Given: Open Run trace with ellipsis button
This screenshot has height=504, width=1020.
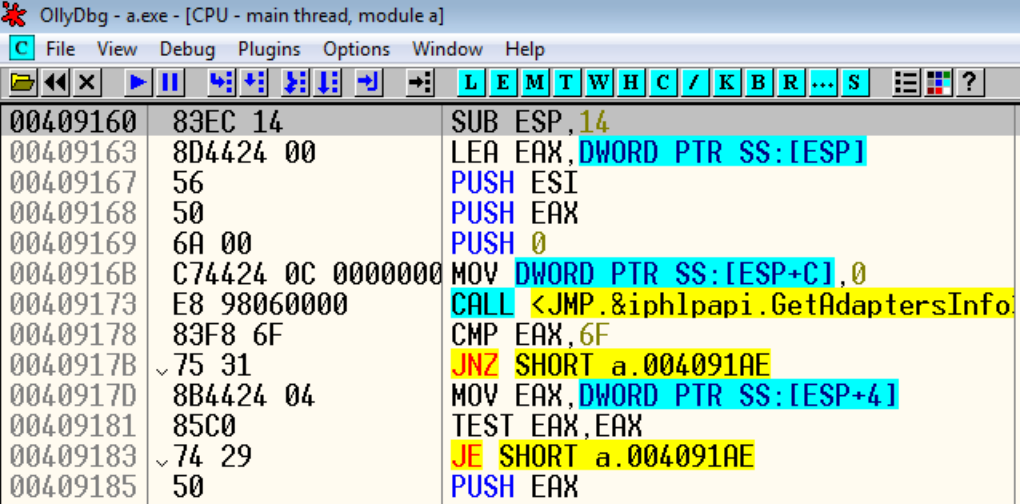Looking at the screenshot, I should [x=822, y=82].
